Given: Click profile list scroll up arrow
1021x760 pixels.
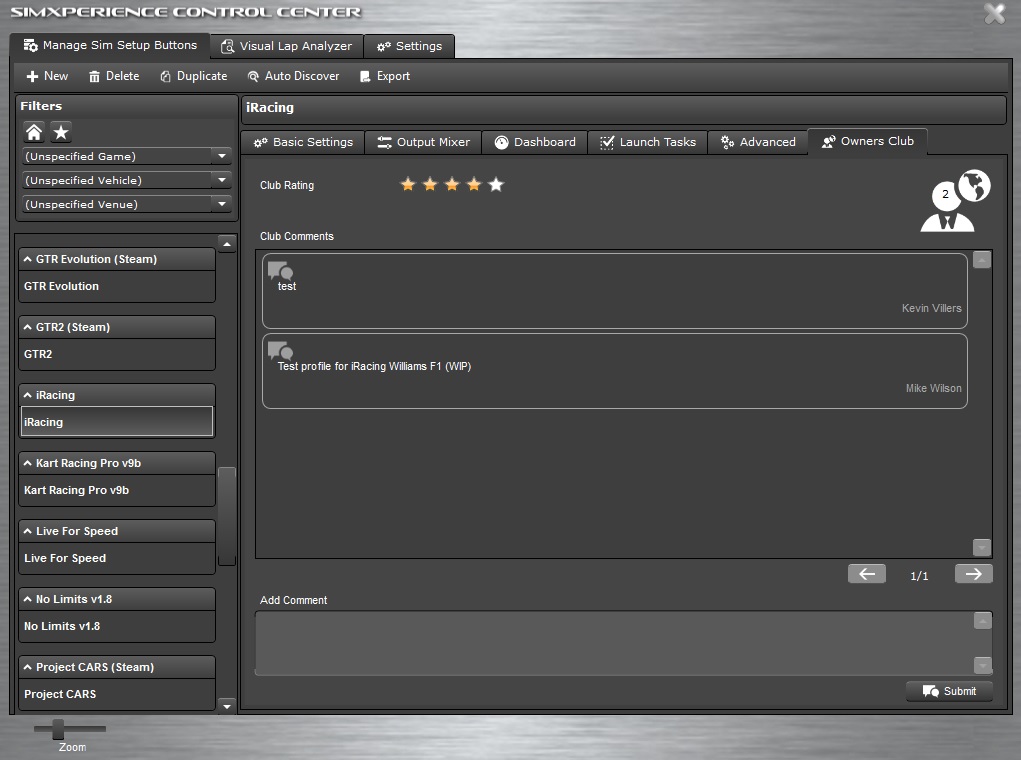Looking at the screenshot, I should [227, 244].
